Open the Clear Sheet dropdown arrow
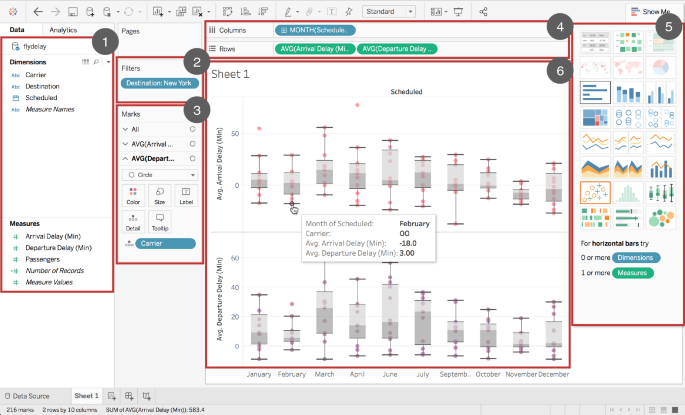The height and width of the screenshot is (415, 685). 208,12
